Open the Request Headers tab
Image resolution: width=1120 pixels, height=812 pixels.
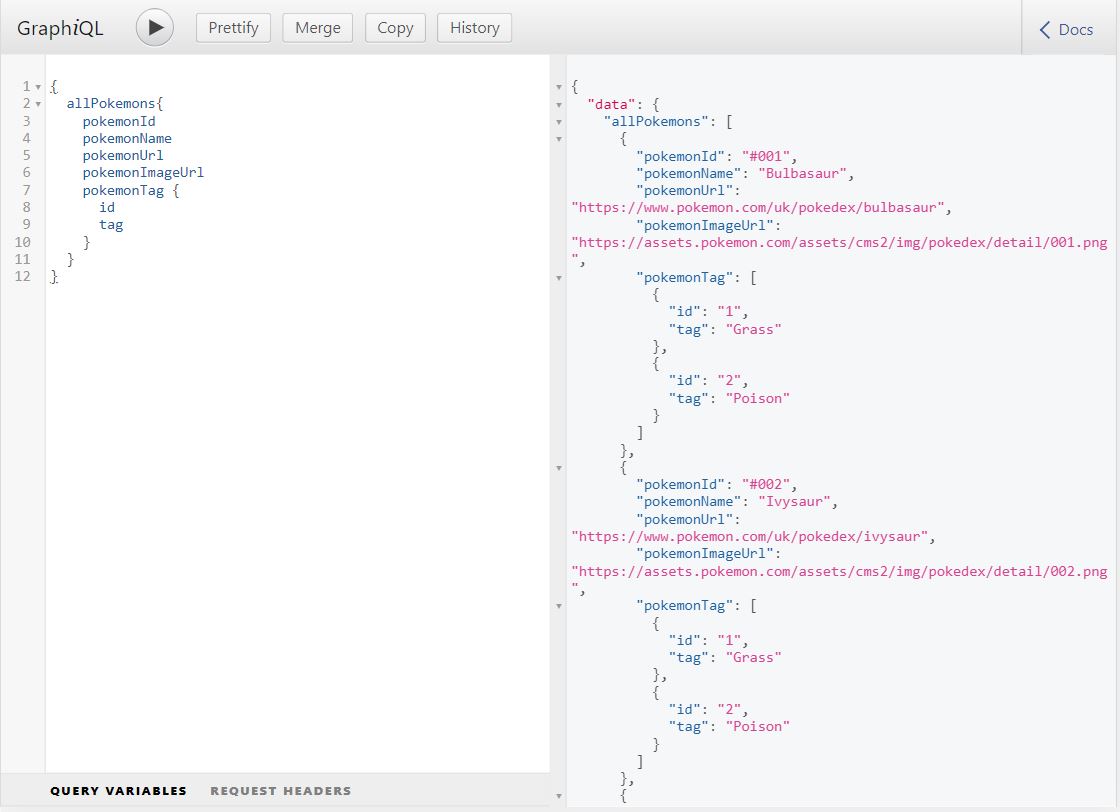281,791
